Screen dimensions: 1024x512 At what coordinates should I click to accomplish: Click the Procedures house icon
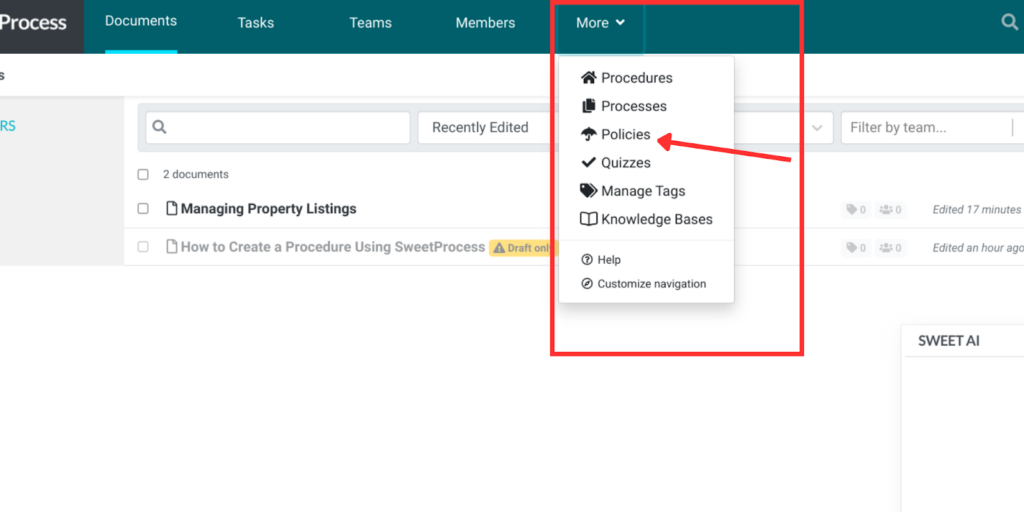pos(588,78)
